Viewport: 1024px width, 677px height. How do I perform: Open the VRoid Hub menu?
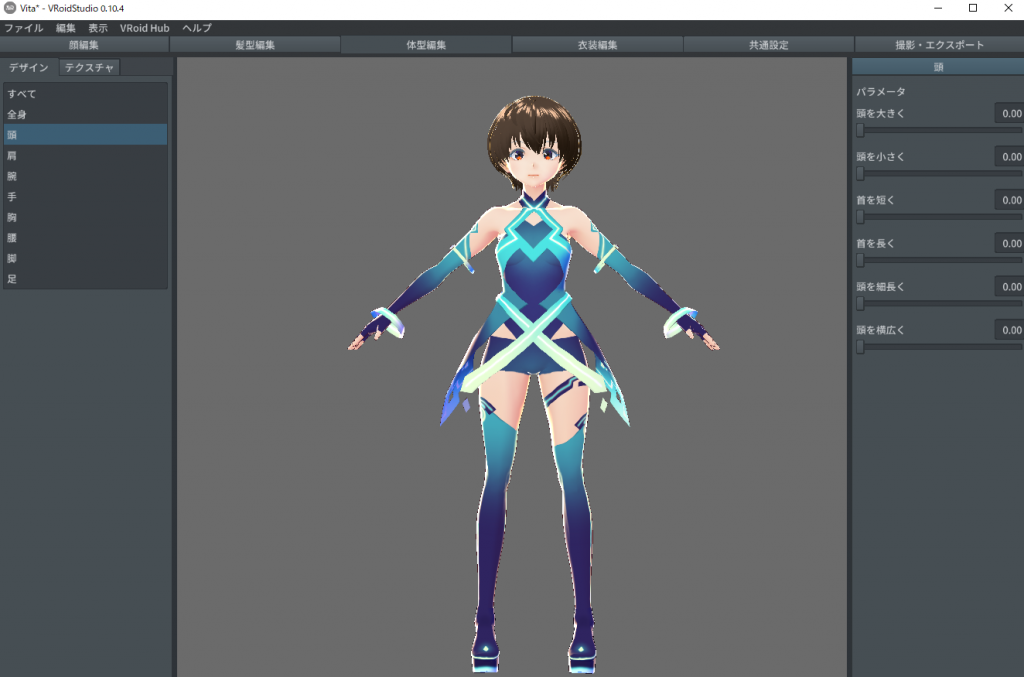coord(145,28)
